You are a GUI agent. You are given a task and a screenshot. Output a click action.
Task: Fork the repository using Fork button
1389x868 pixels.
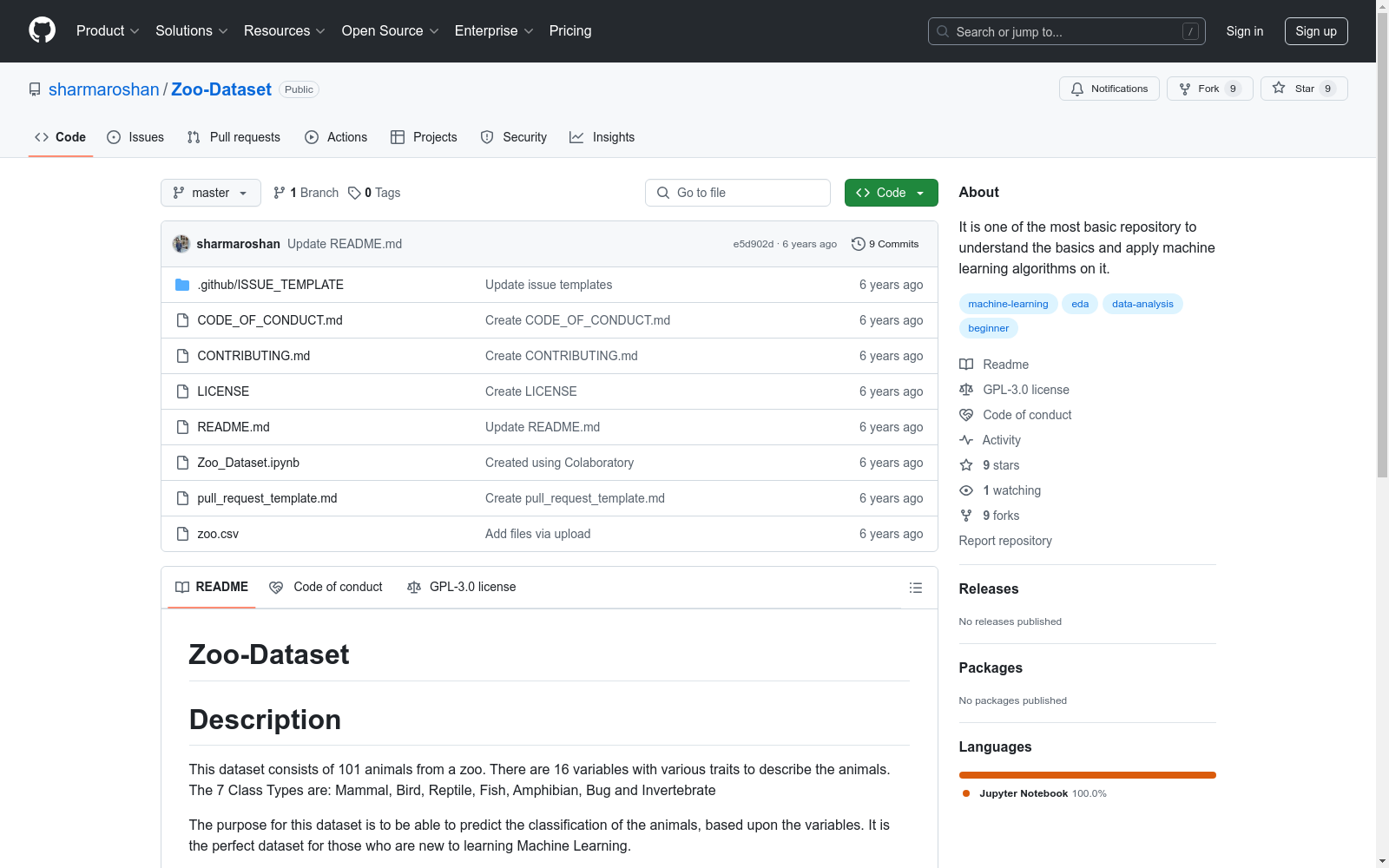(1208, 89)
